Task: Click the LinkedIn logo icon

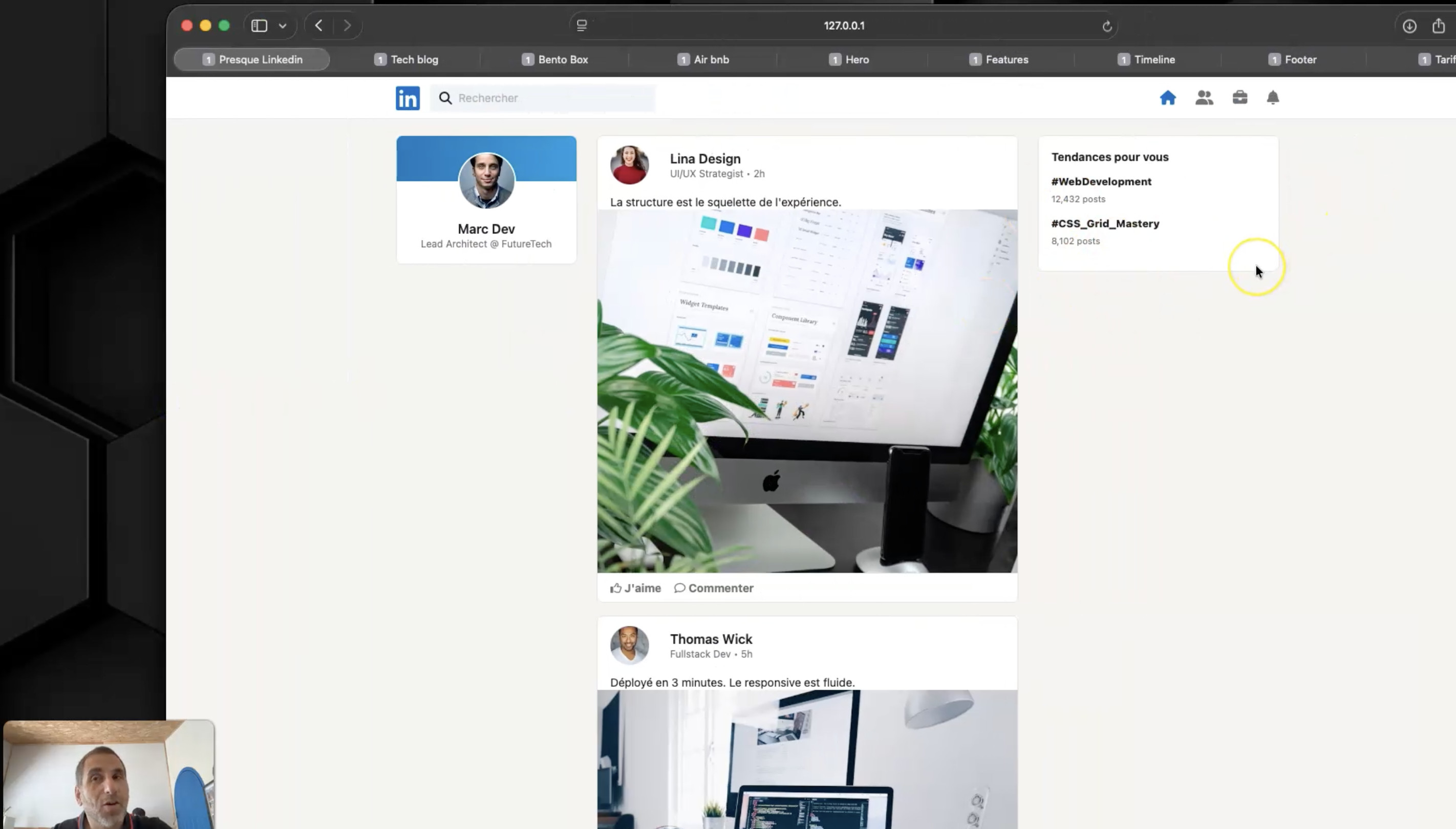Action: pos(408,98)
